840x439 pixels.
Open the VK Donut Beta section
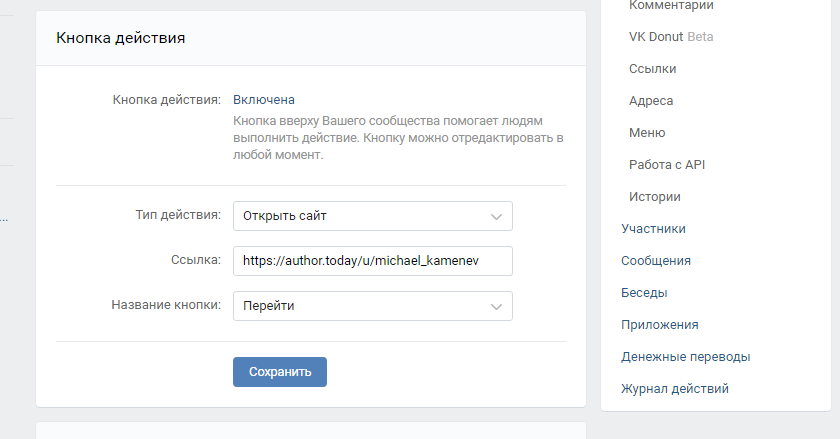(x=671, y=37)
